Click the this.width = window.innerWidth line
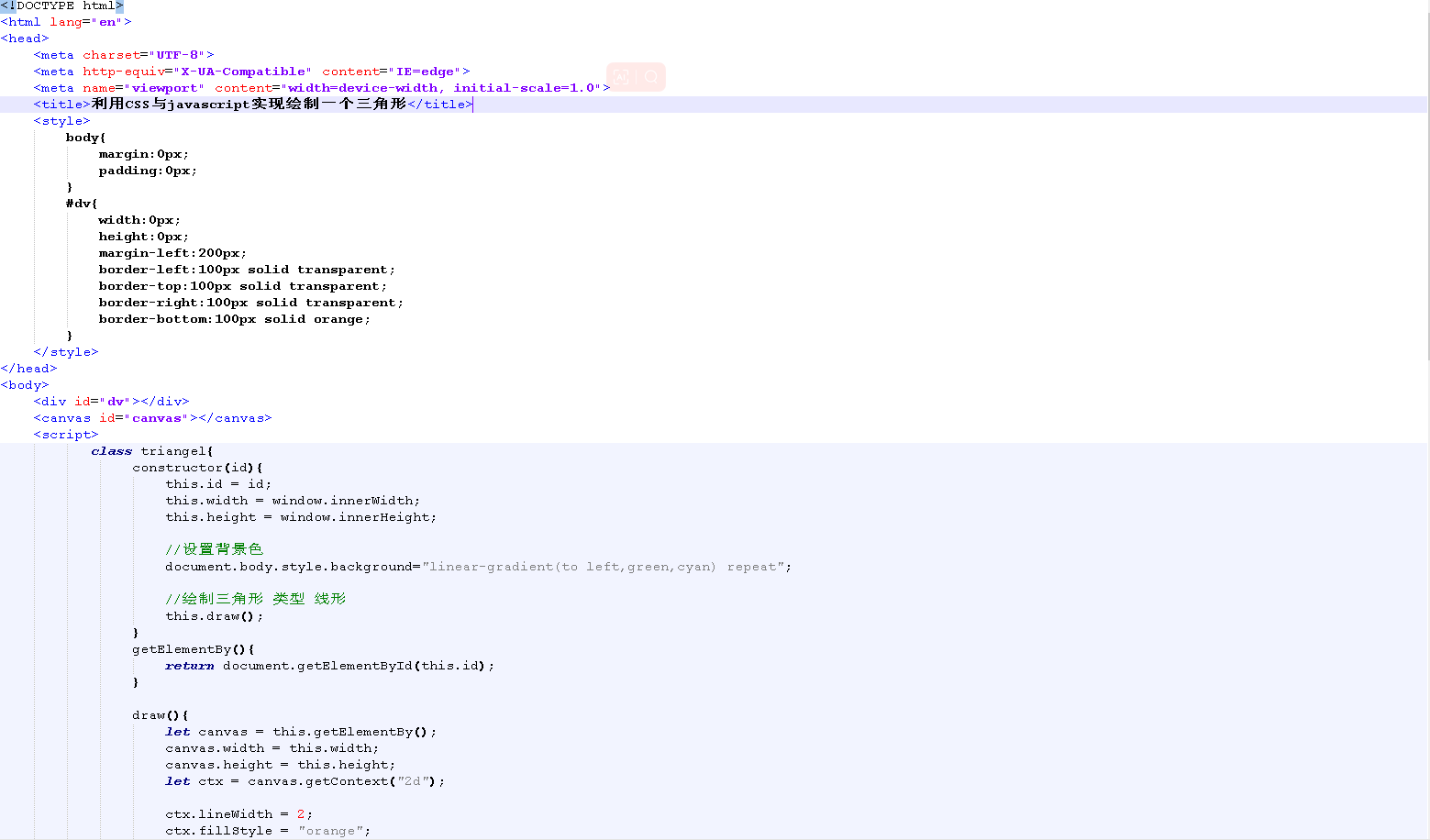 pyautogui.click(x=293, y=501)
